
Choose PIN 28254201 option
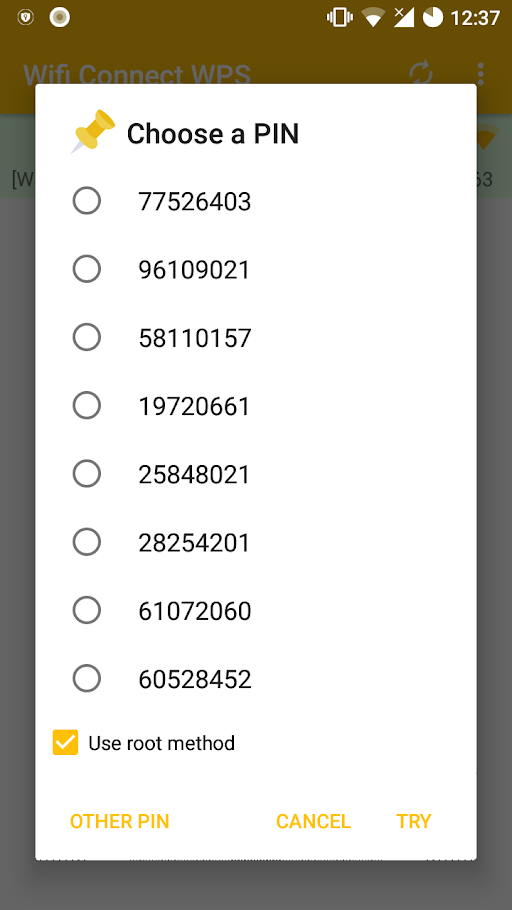click(x=86, y=542)
